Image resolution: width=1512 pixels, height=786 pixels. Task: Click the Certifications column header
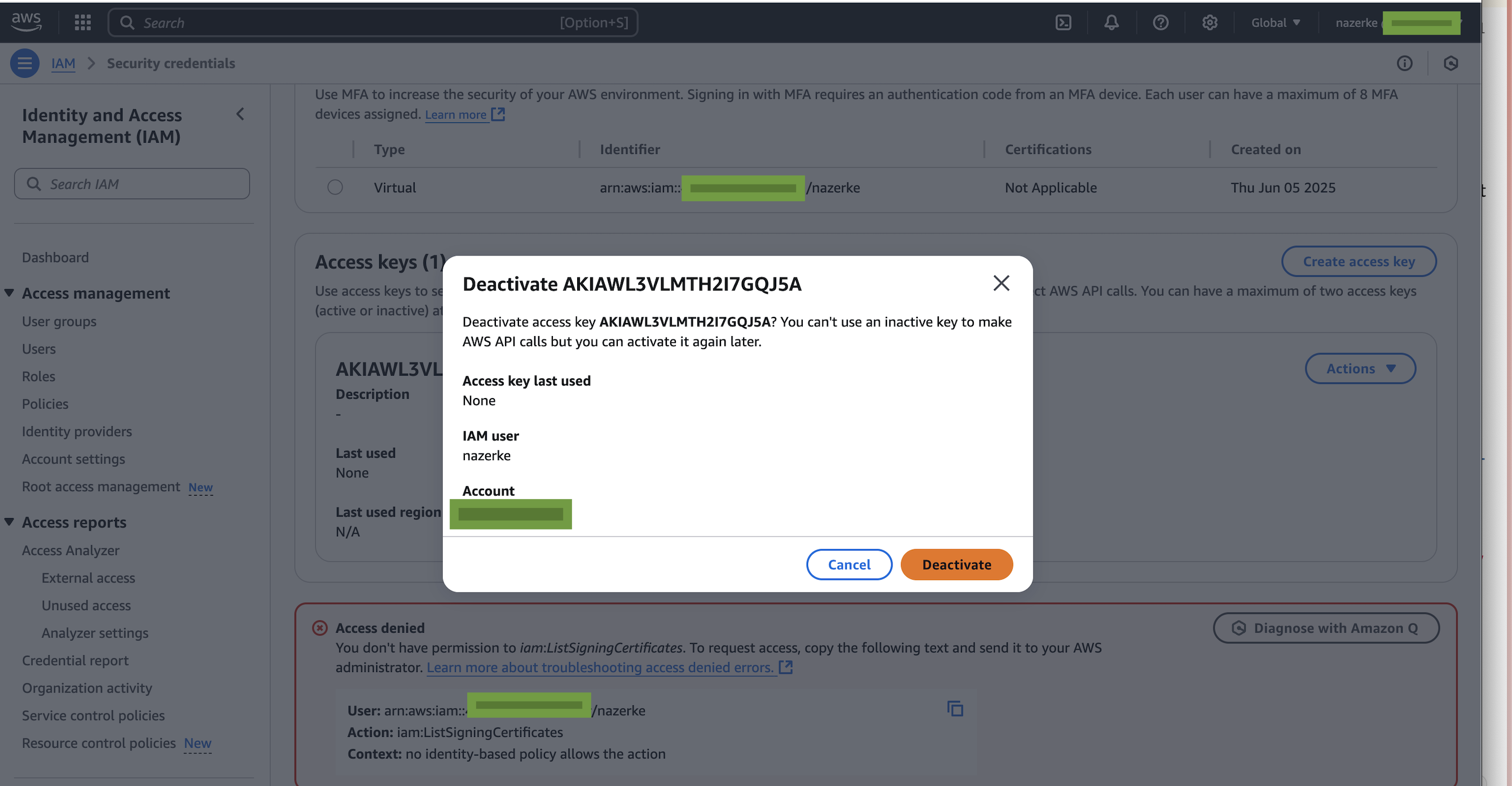click(x=1048, y=149)
